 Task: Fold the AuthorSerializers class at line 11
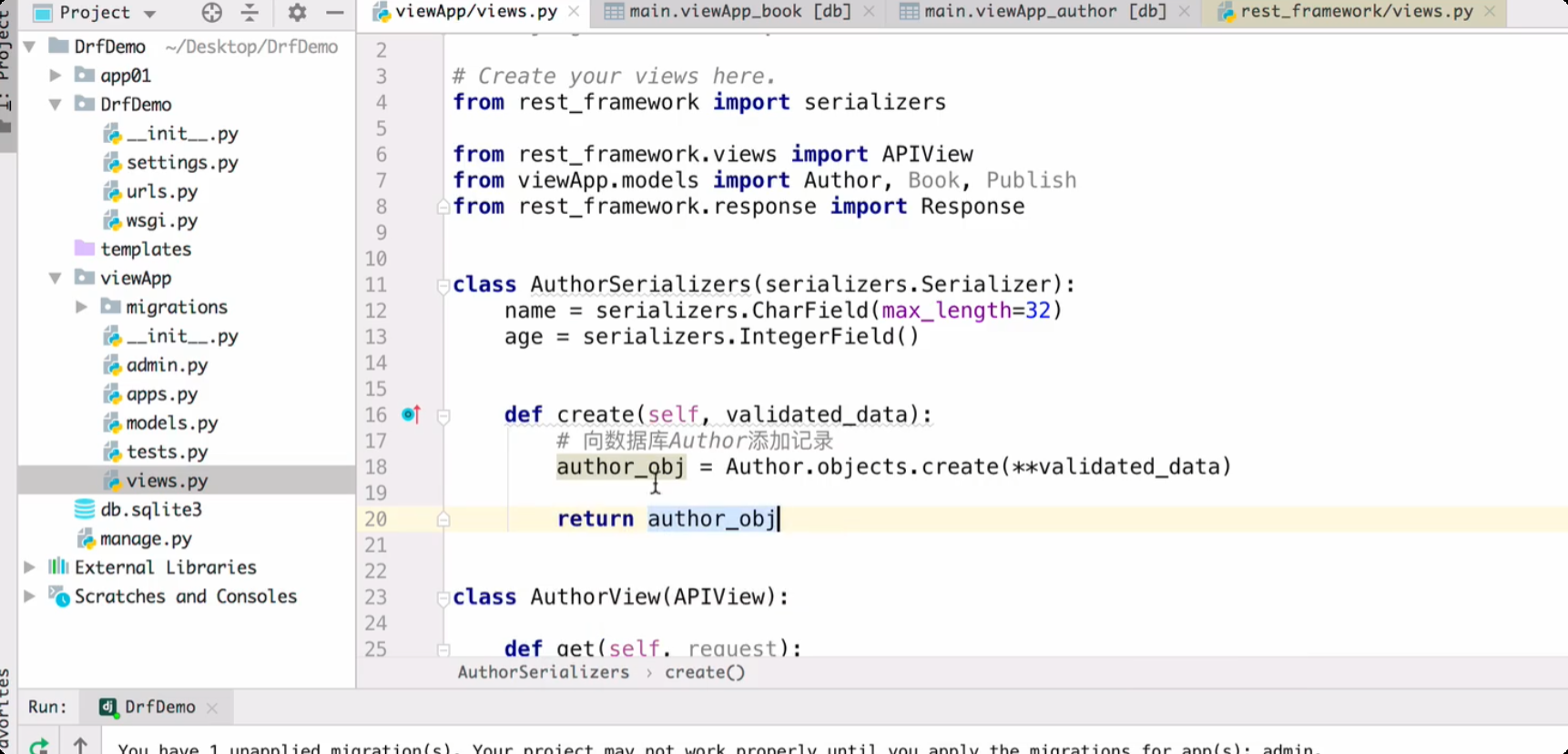point(443,285)
